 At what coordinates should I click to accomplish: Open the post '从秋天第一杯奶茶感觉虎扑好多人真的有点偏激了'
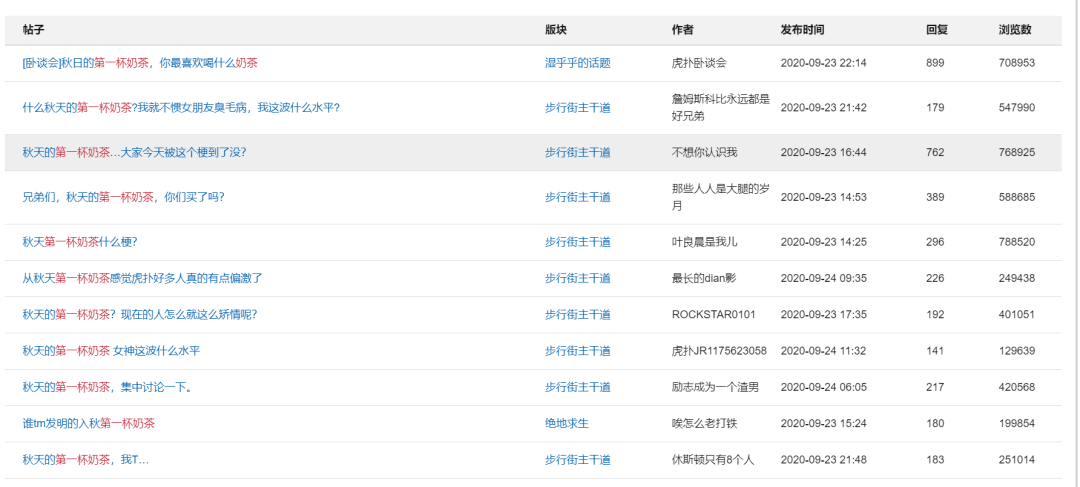coord(142,278)
